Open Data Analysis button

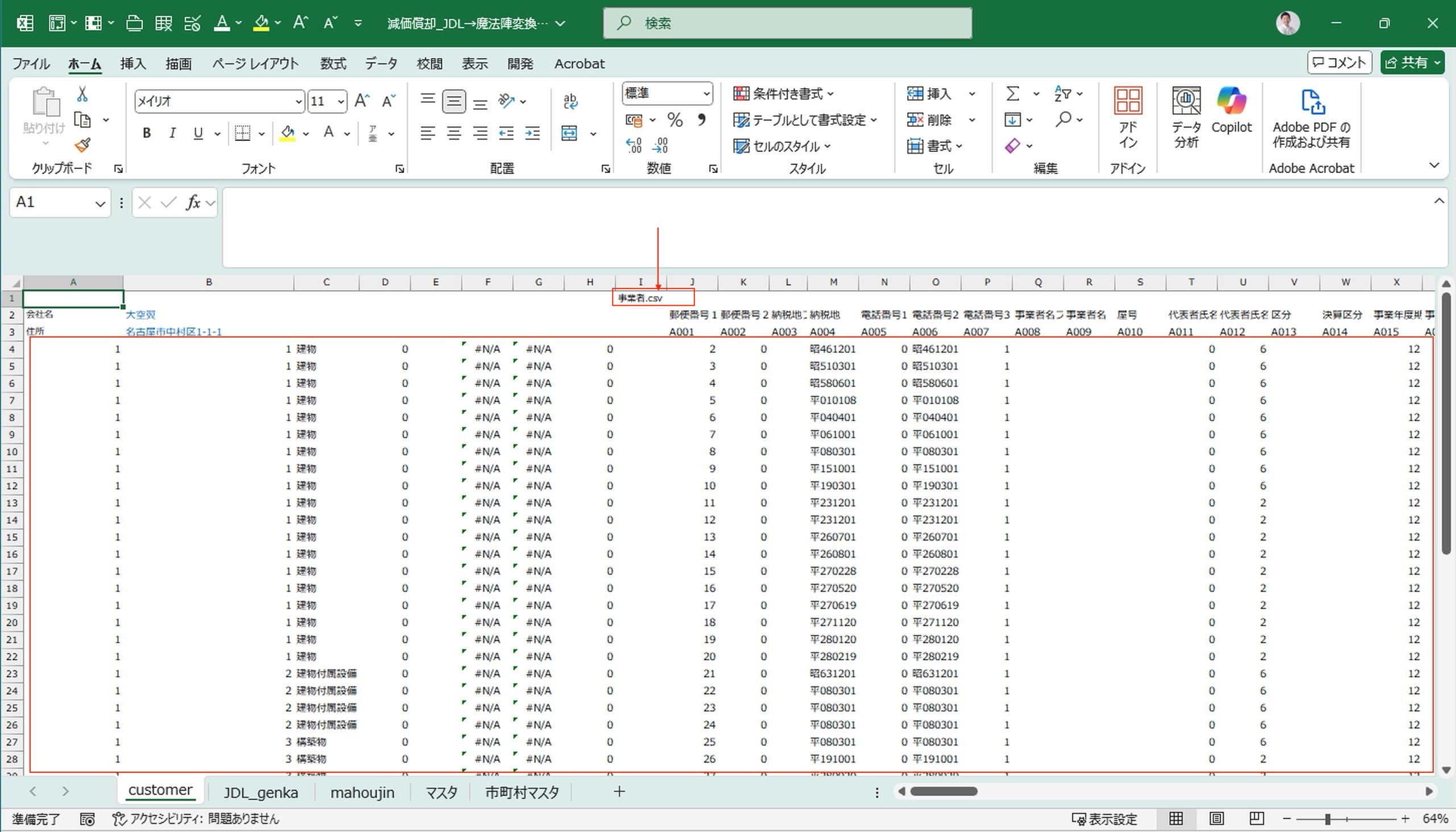point(1186,118)
